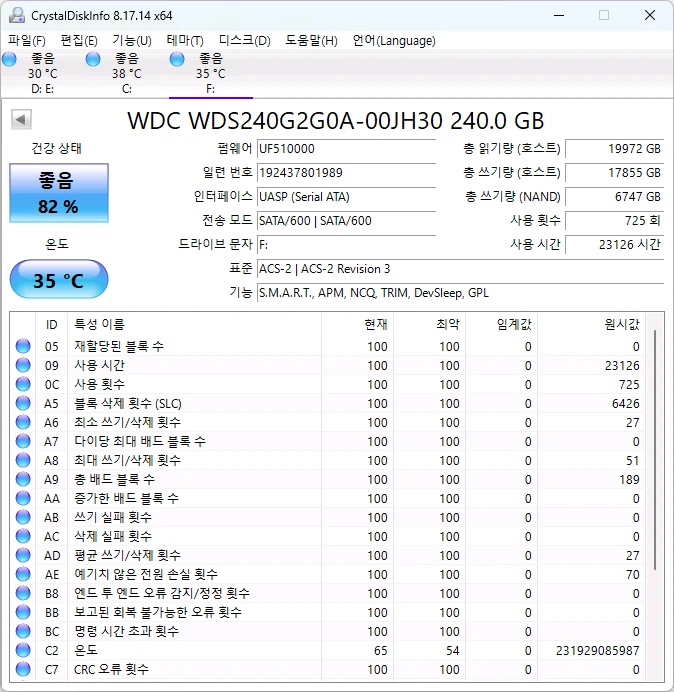Click the status icon of attribute 05

coord(23,346)
